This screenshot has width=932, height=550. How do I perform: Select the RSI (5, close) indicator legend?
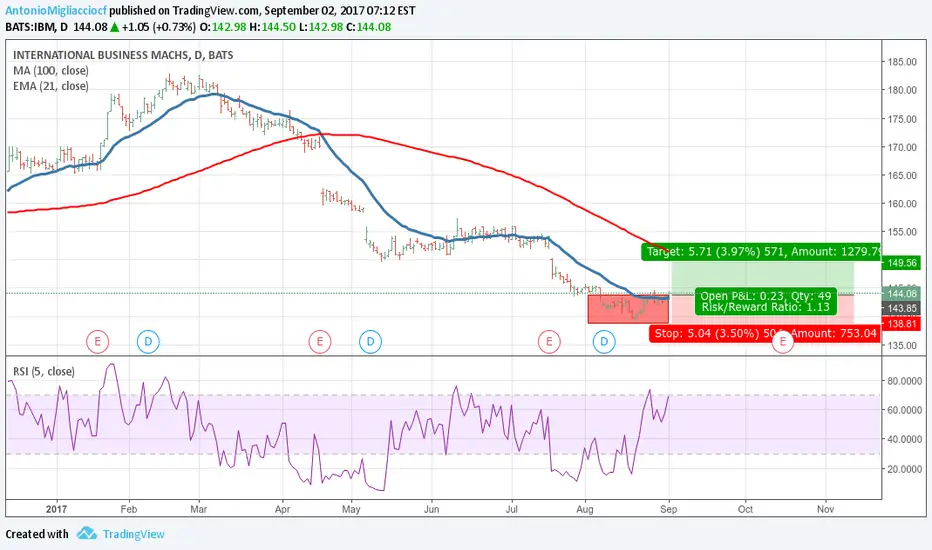point(44,372)
